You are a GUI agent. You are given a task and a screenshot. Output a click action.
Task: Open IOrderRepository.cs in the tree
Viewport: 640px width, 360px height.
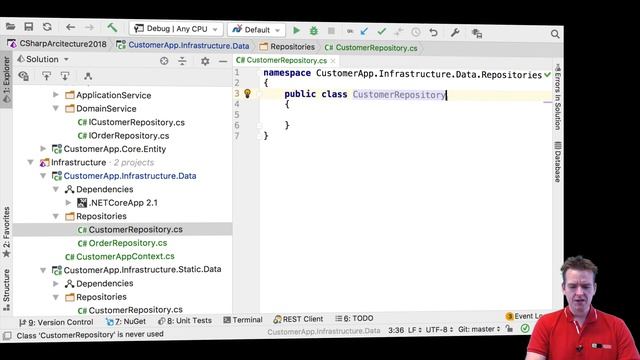124,136
